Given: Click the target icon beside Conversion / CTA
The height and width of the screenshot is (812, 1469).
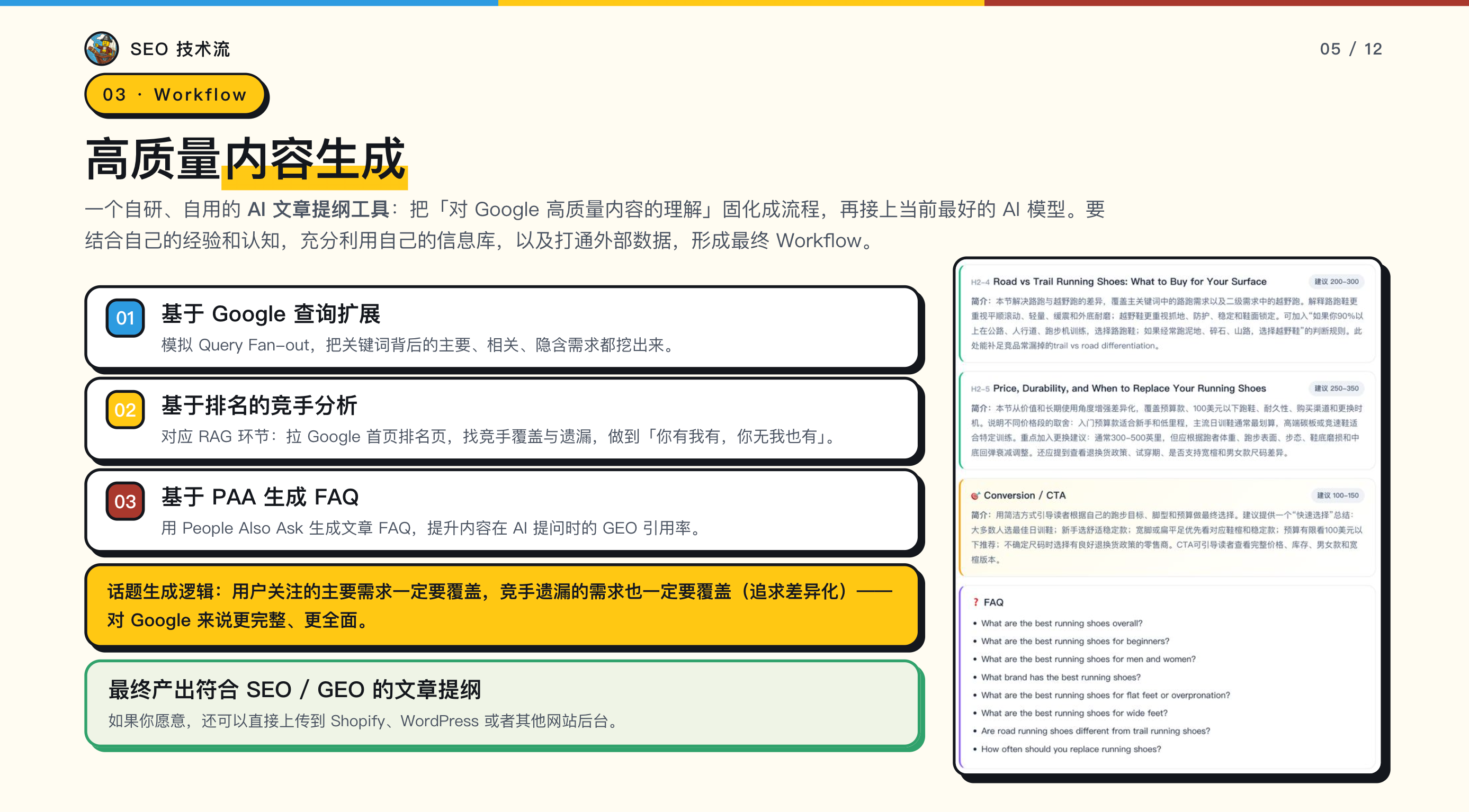Looking at the screenshot, I should point(975,495).
